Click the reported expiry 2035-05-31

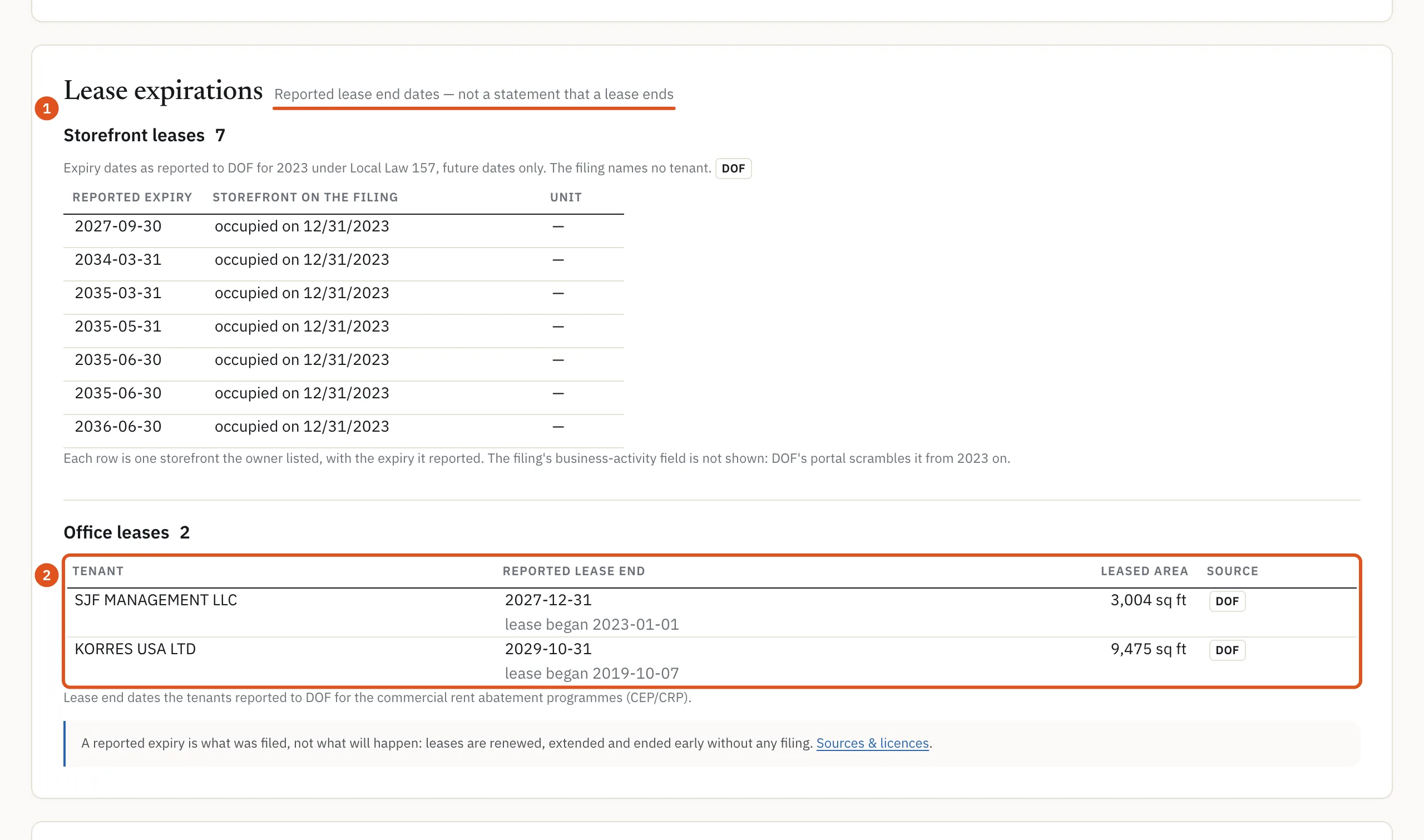(x=118, y=326)
